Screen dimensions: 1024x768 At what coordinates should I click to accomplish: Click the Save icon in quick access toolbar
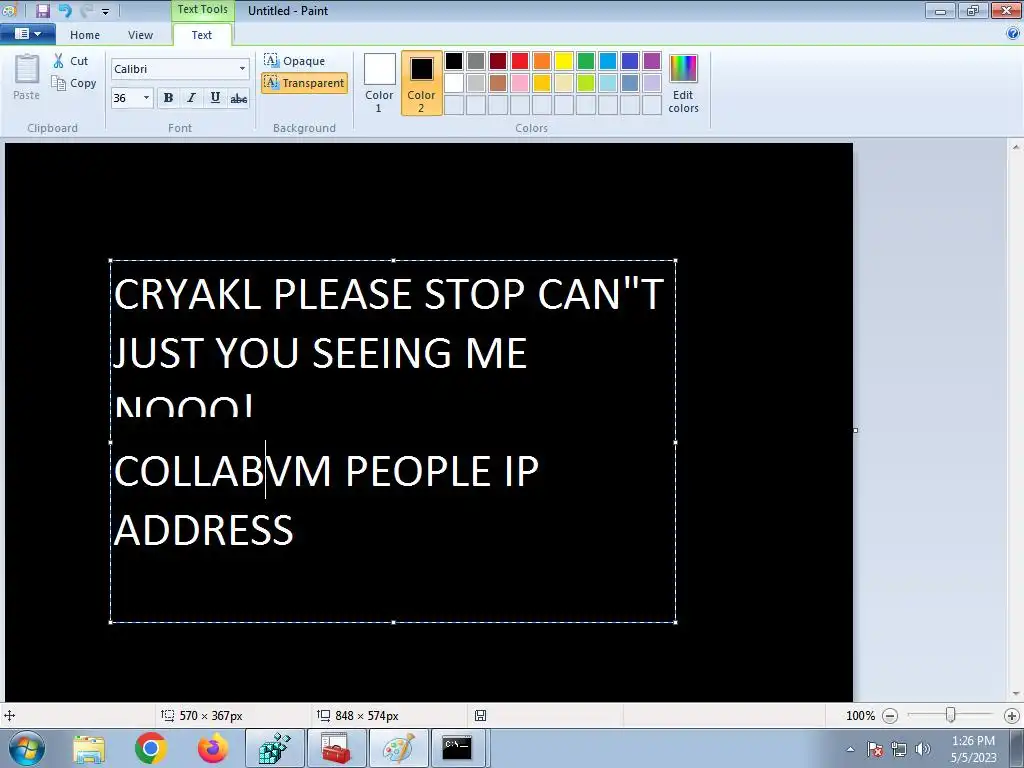43,10
